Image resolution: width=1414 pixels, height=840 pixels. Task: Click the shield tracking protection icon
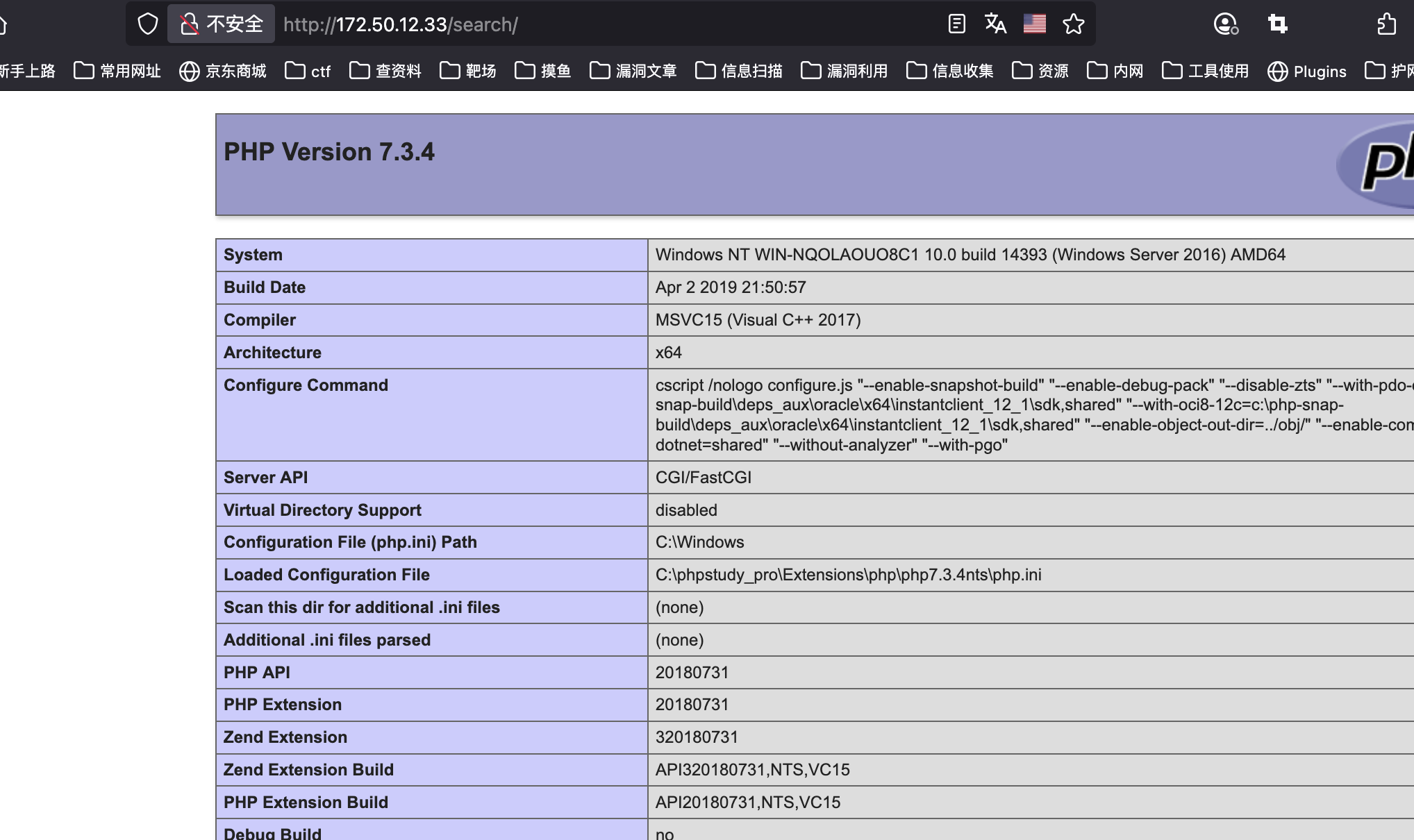pos(148,24)
